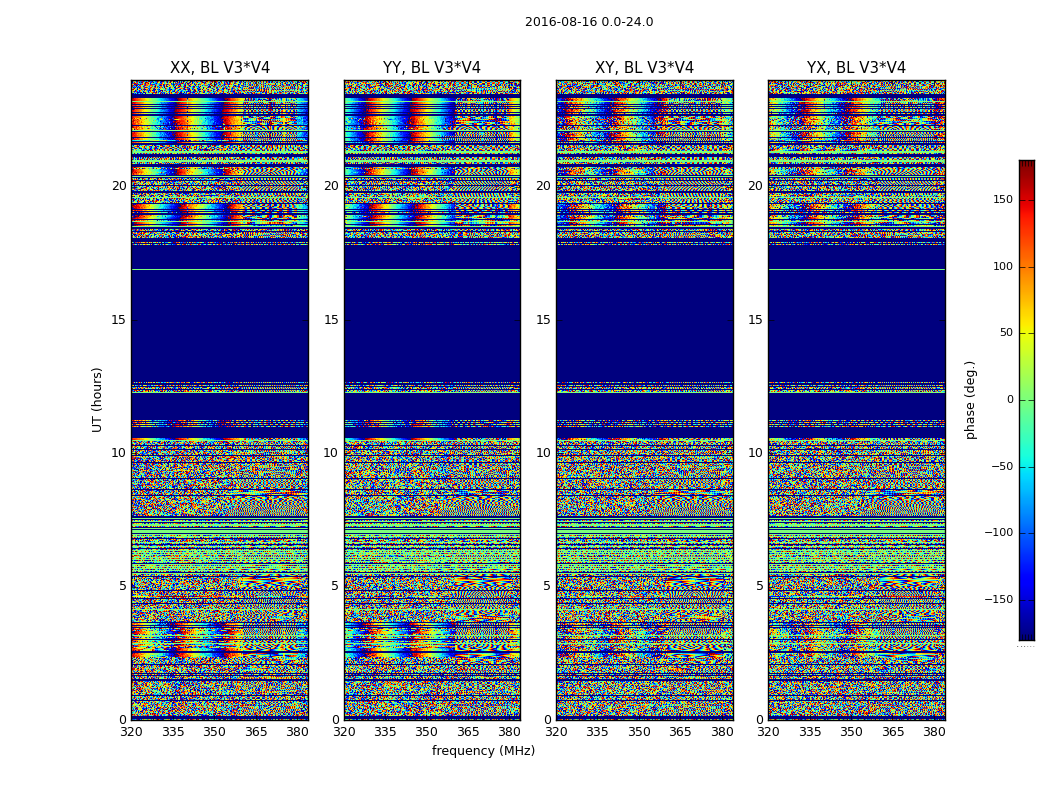Viewport: 1050px width, 800px height.
Task: Click the "15" hour tick of XY panel
Action: click(x=544, y=320)
